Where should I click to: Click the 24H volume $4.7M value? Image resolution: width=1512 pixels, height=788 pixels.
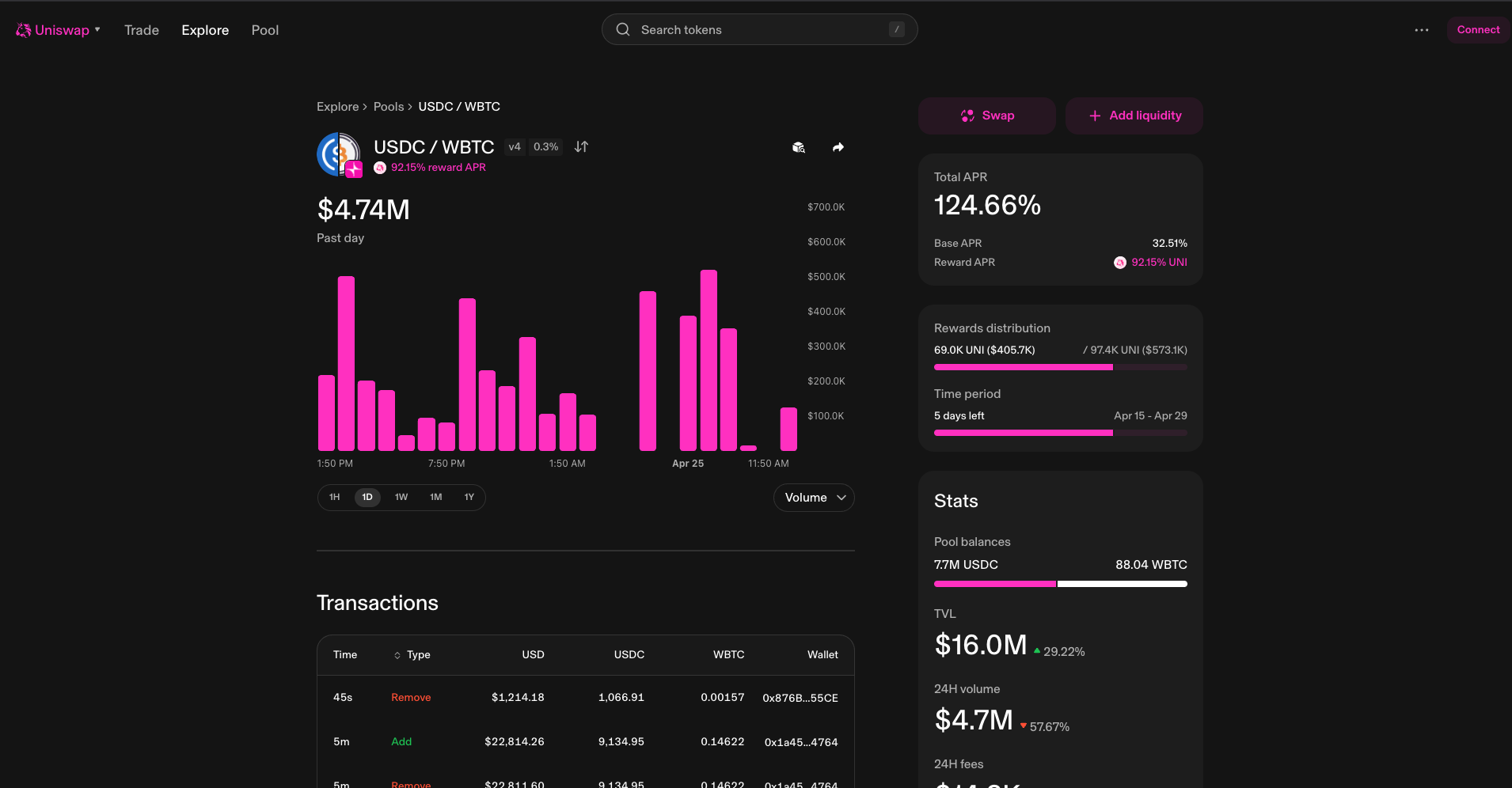(974, 720)
